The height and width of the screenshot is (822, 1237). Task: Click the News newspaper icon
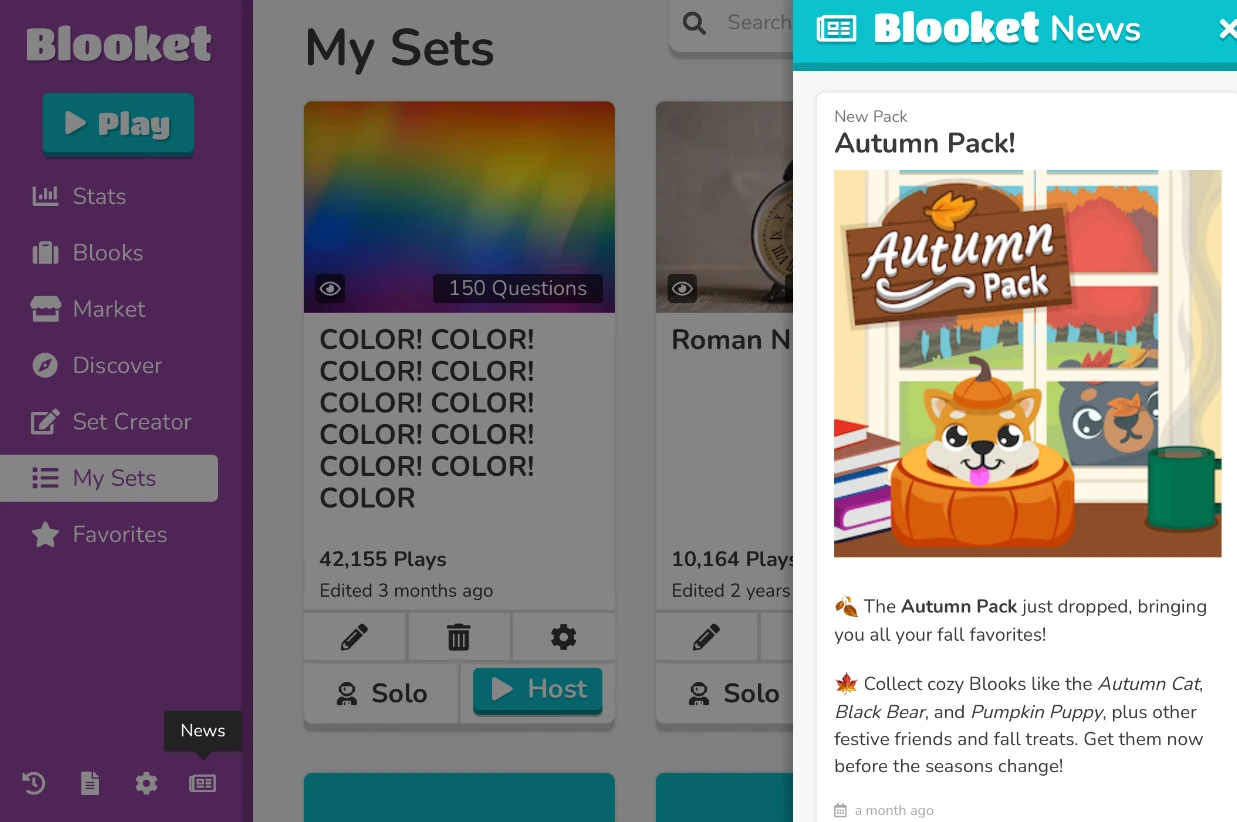[x=202, y=783]
